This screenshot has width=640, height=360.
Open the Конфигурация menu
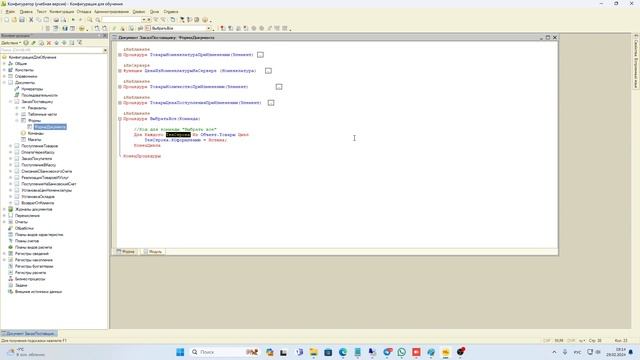(x=62, y=12)
